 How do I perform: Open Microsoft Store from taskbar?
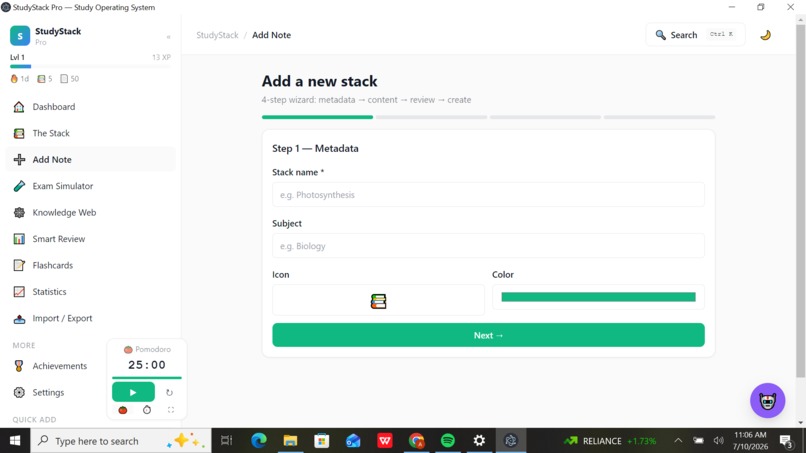(x=322, y=441)
